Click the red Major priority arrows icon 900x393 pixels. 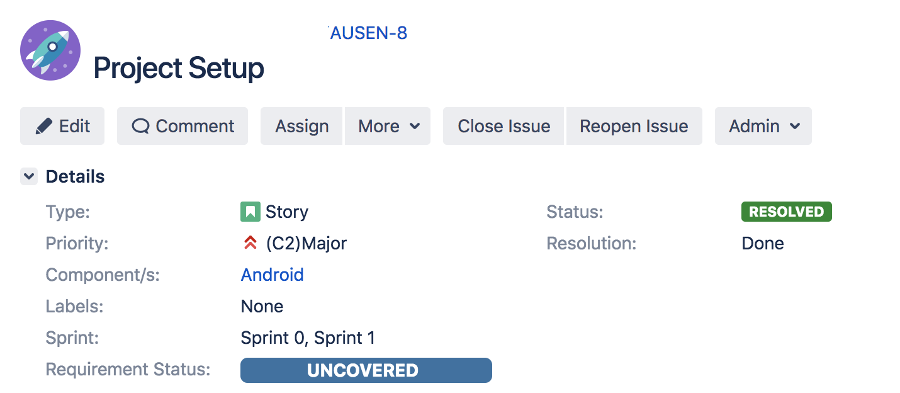[x=250, y=243]
